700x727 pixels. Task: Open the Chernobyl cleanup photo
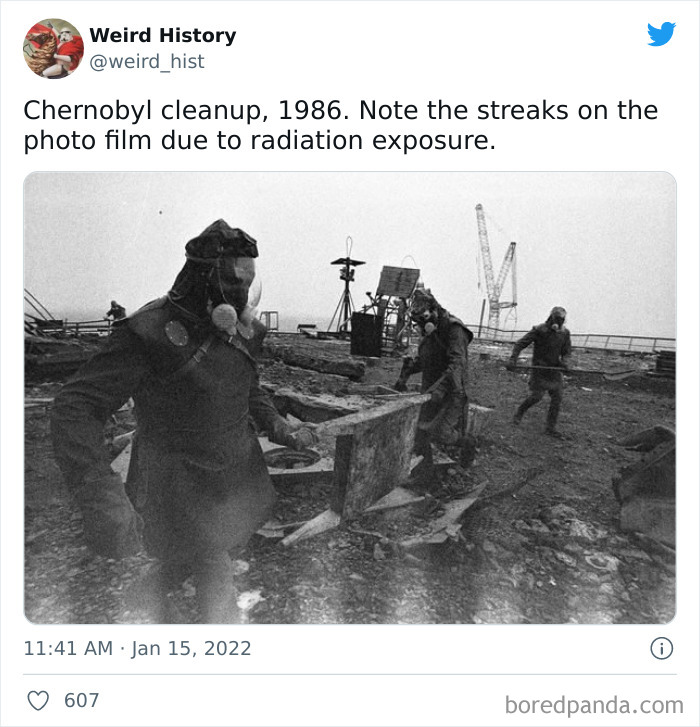(x=350, y=398)
